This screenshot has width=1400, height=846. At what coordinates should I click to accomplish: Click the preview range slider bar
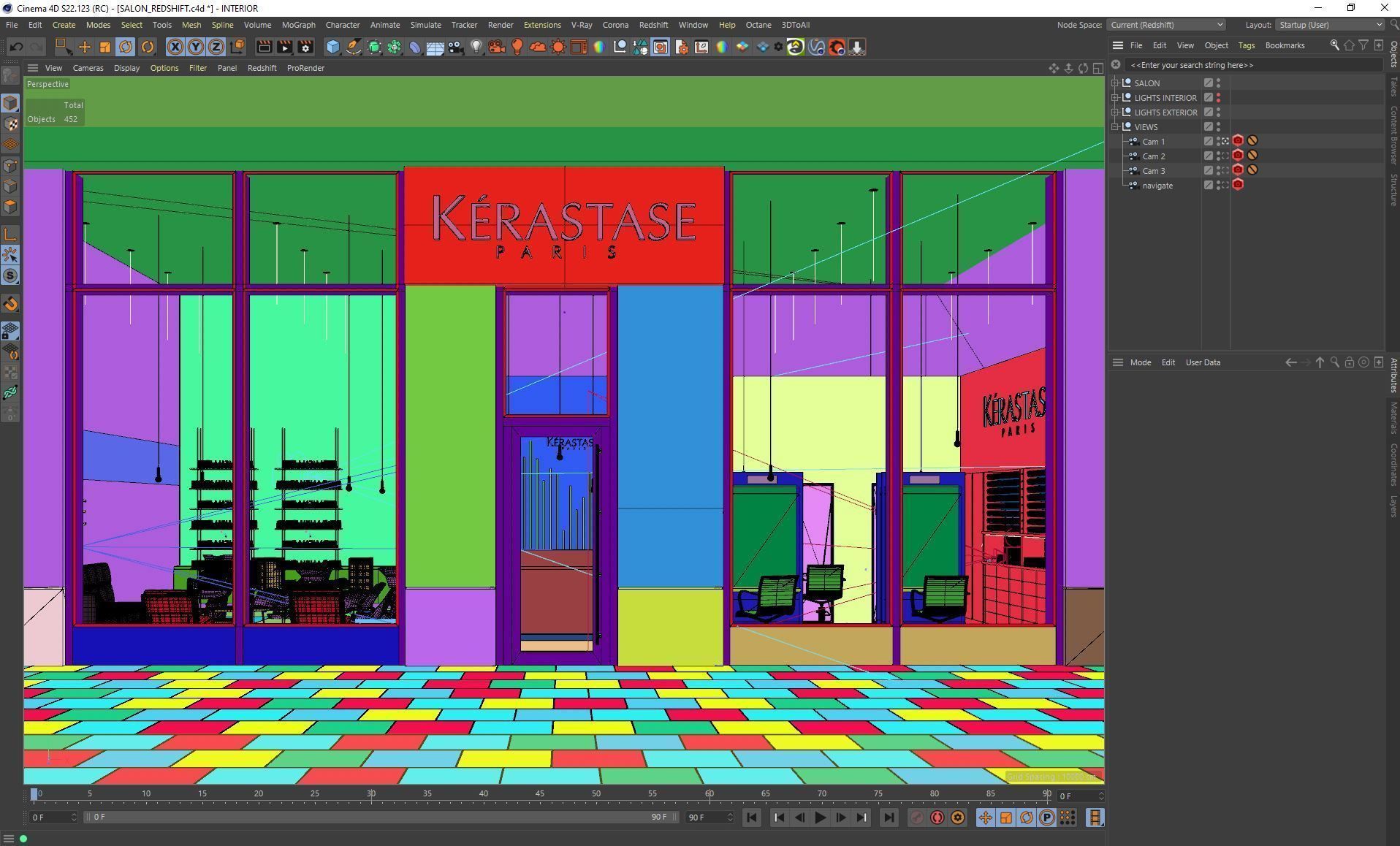pos(381,818)
